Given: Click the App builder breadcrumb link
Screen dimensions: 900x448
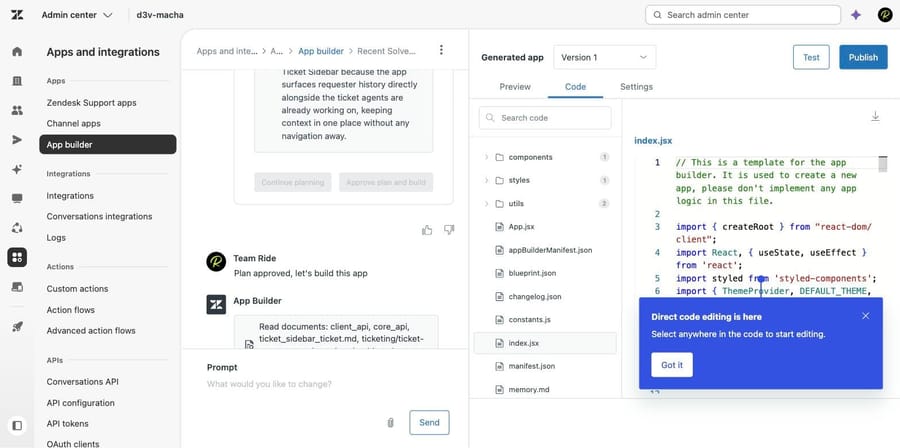Looking at the screenshot, I should pos(321,51).
